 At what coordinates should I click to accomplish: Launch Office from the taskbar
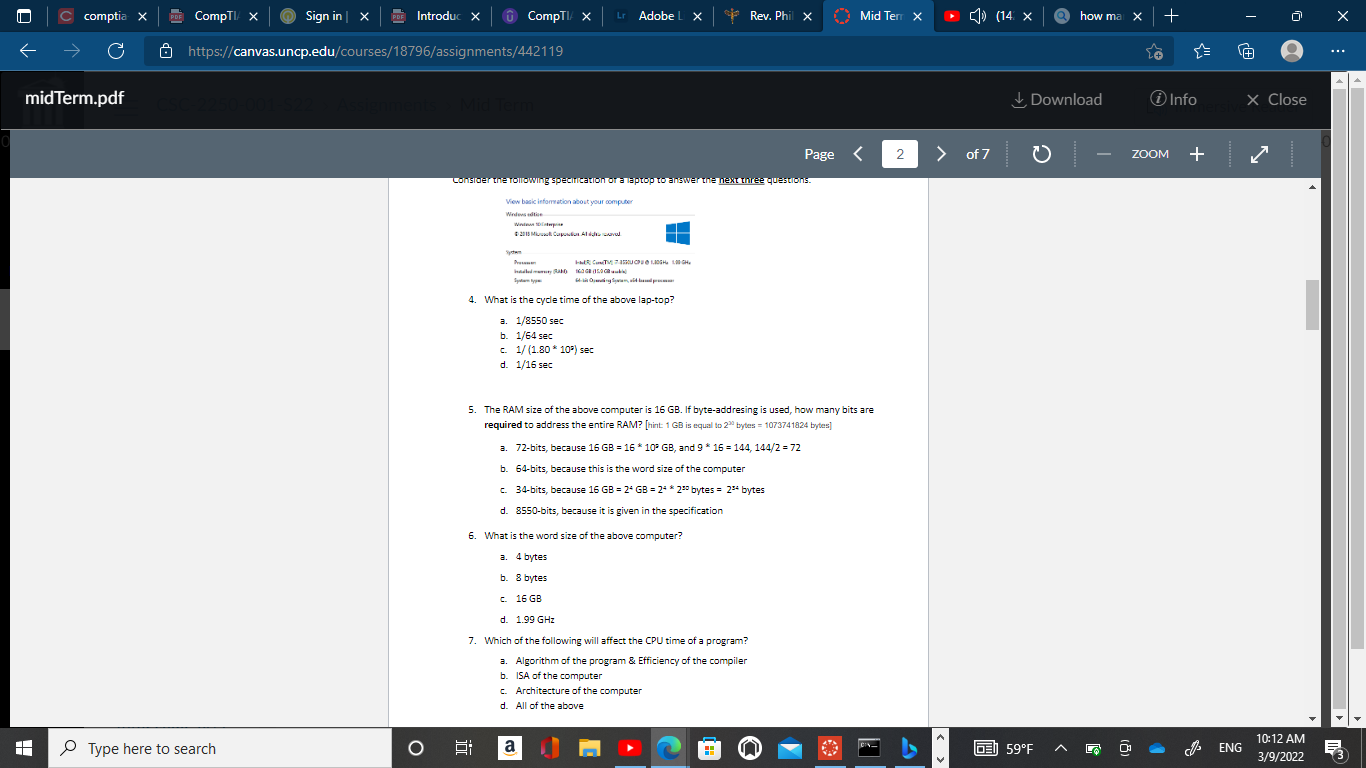point(549,748)
